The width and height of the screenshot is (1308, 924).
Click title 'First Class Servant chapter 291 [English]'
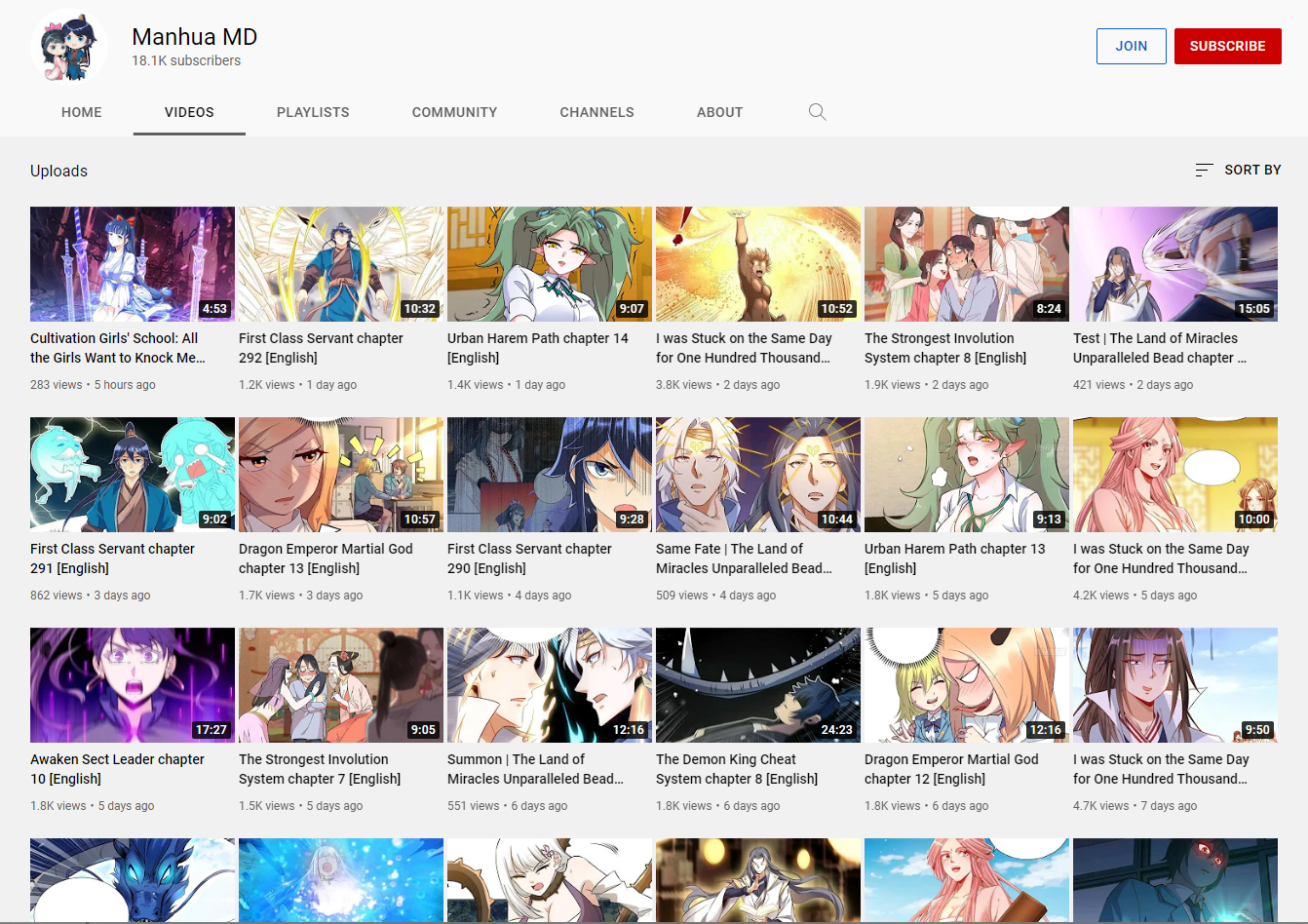point(112,558)
